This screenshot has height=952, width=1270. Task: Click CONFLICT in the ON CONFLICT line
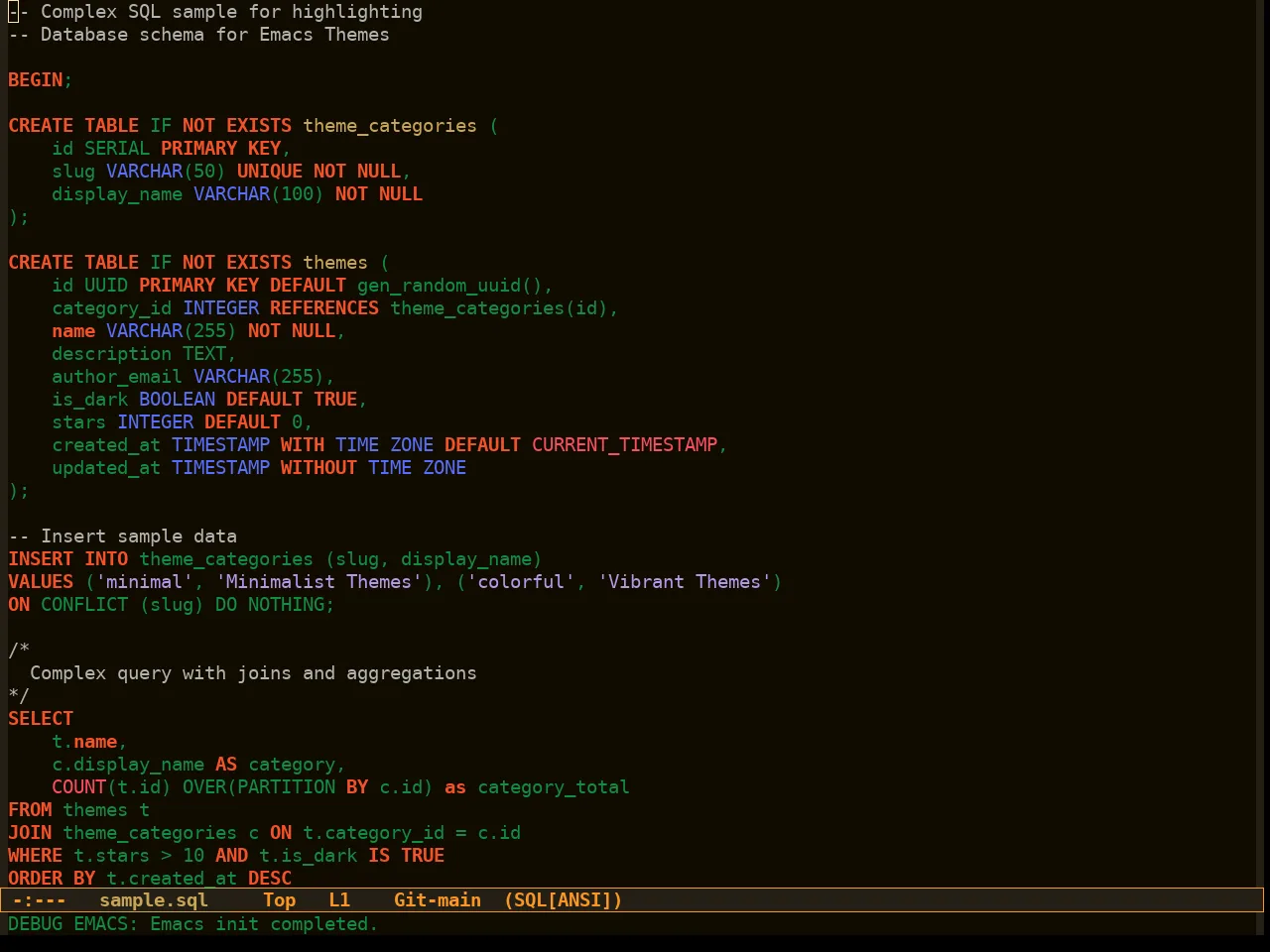84,605
